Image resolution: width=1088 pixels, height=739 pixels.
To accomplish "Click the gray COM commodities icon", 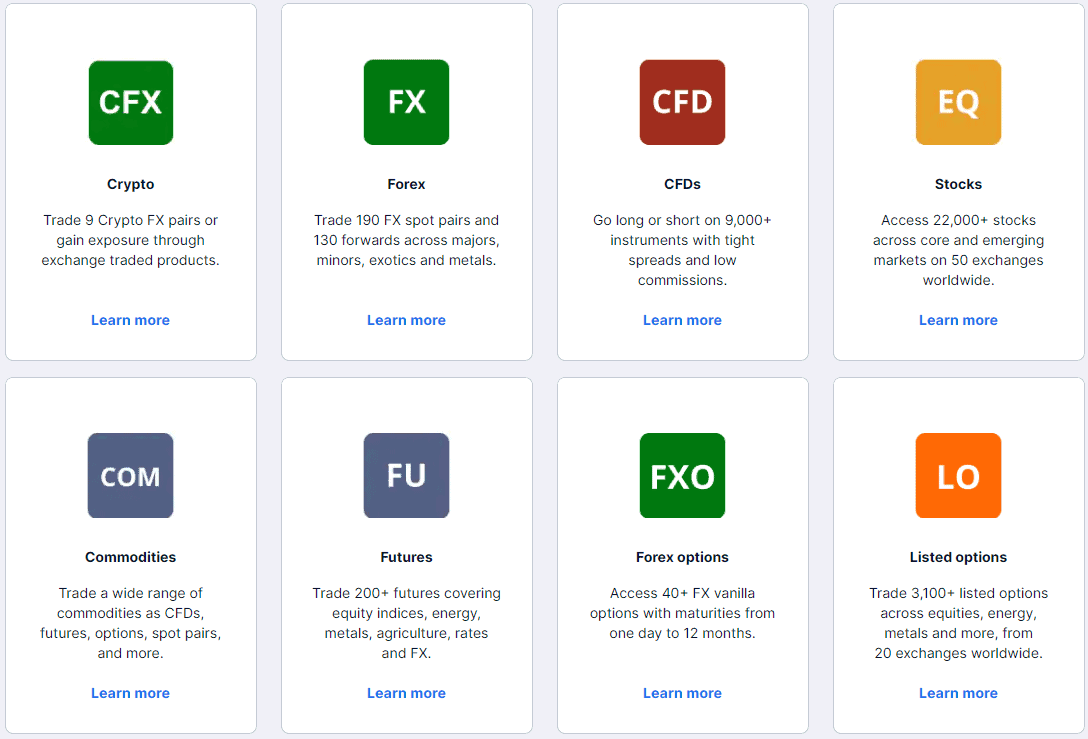I will click(131, 476).
